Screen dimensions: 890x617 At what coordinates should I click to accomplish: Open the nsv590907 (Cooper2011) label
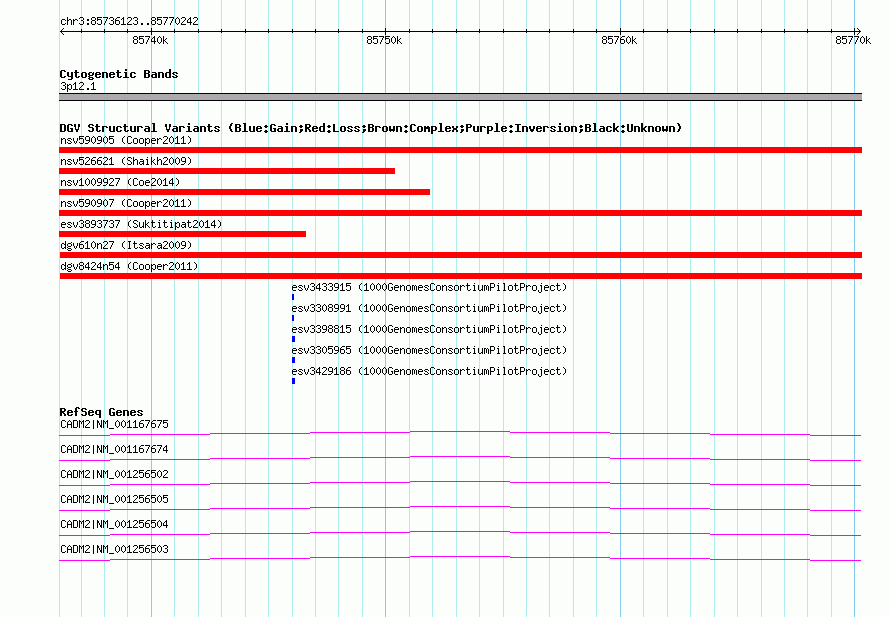coord(126,203)
